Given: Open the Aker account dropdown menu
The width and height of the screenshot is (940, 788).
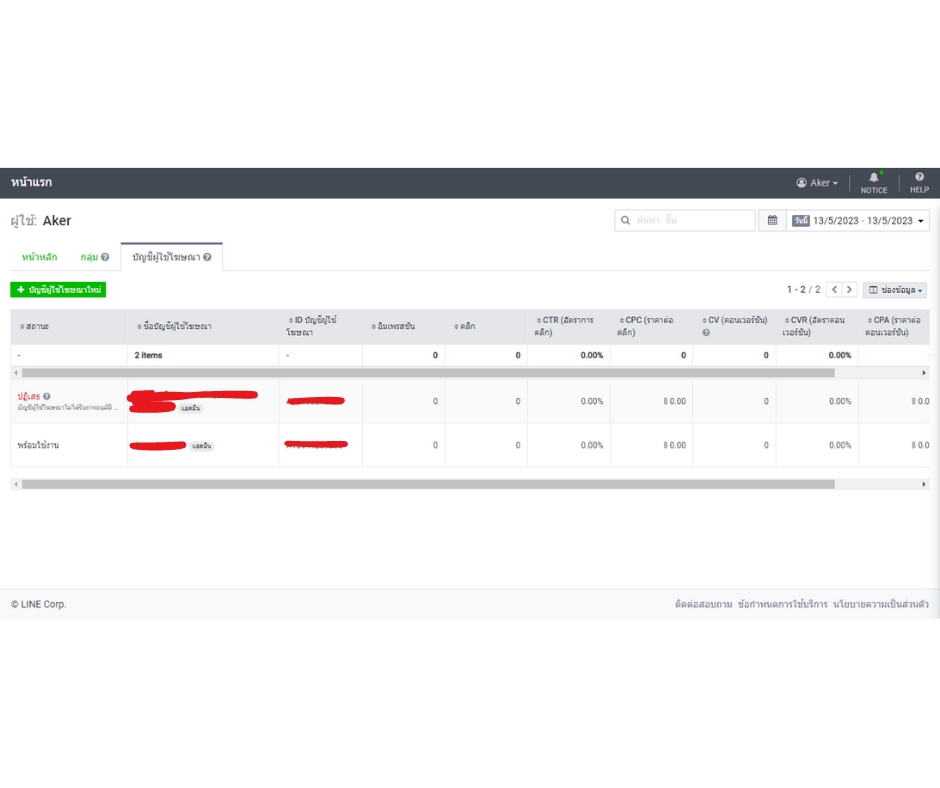Looking at the screenshot, I should (x=817, y=183).
